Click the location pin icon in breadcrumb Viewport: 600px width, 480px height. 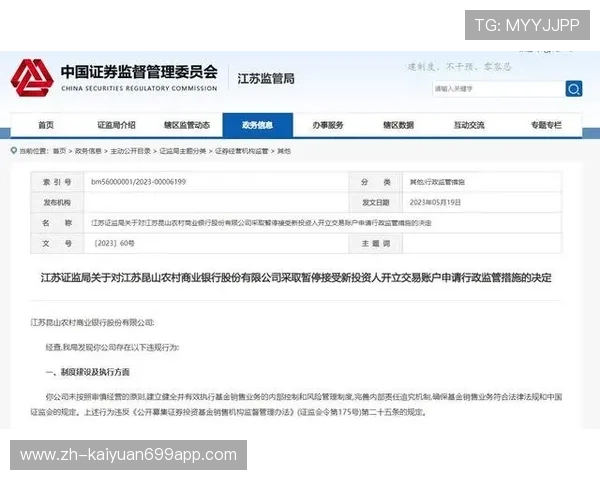14,151
